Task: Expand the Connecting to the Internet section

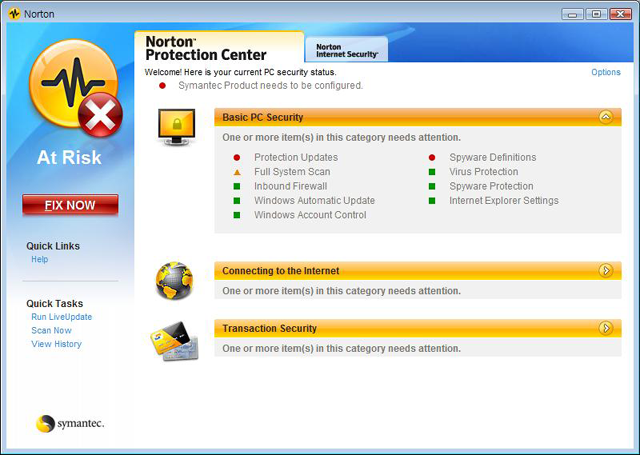Action: pos(606,271)
